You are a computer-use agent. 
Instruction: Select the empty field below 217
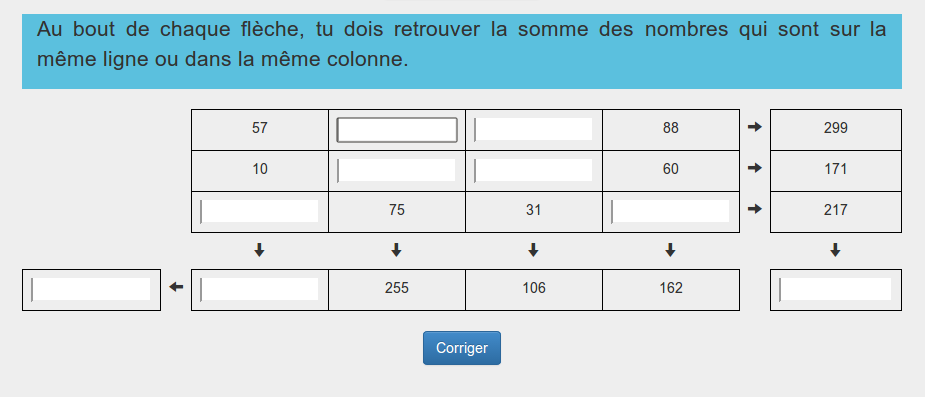pos(835,289)
